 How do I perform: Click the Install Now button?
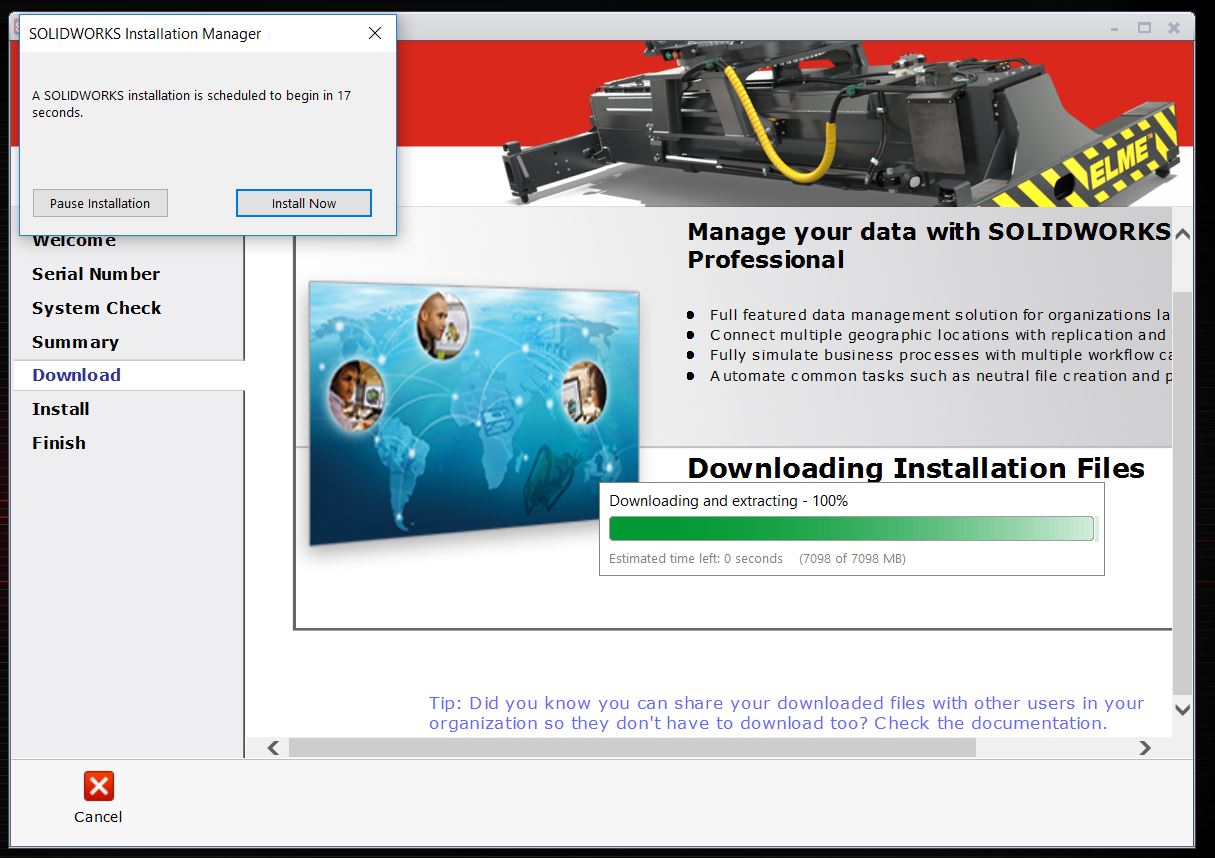304,203
